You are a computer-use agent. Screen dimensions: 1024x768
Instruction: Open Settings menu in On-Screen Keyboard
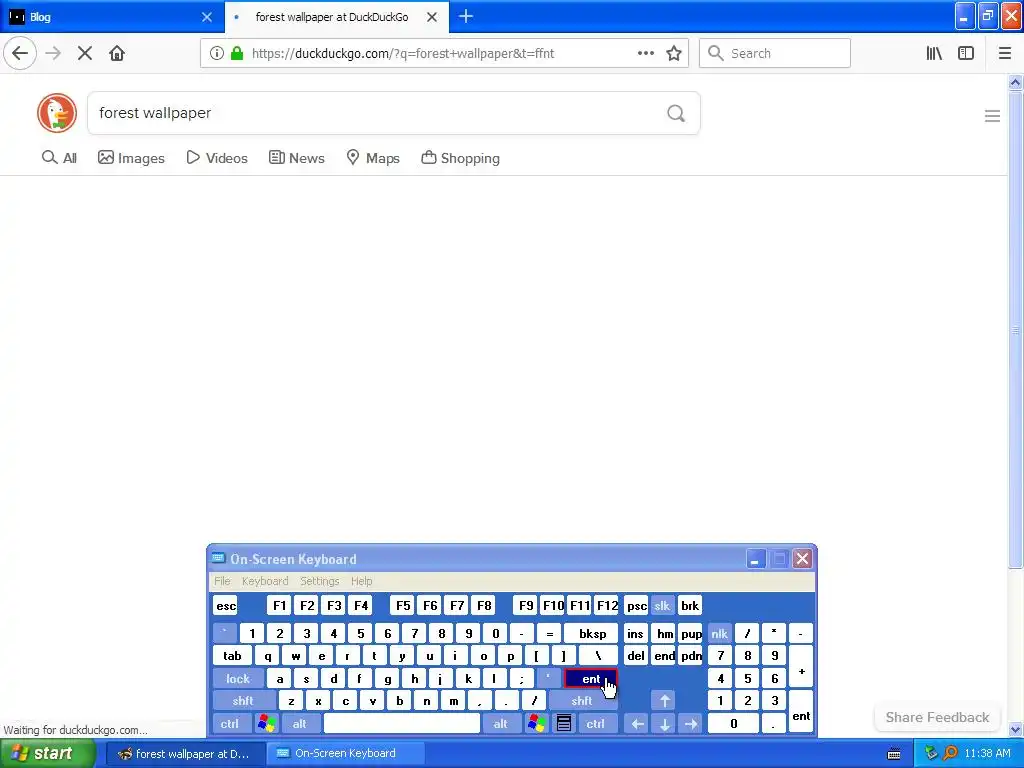319,581
